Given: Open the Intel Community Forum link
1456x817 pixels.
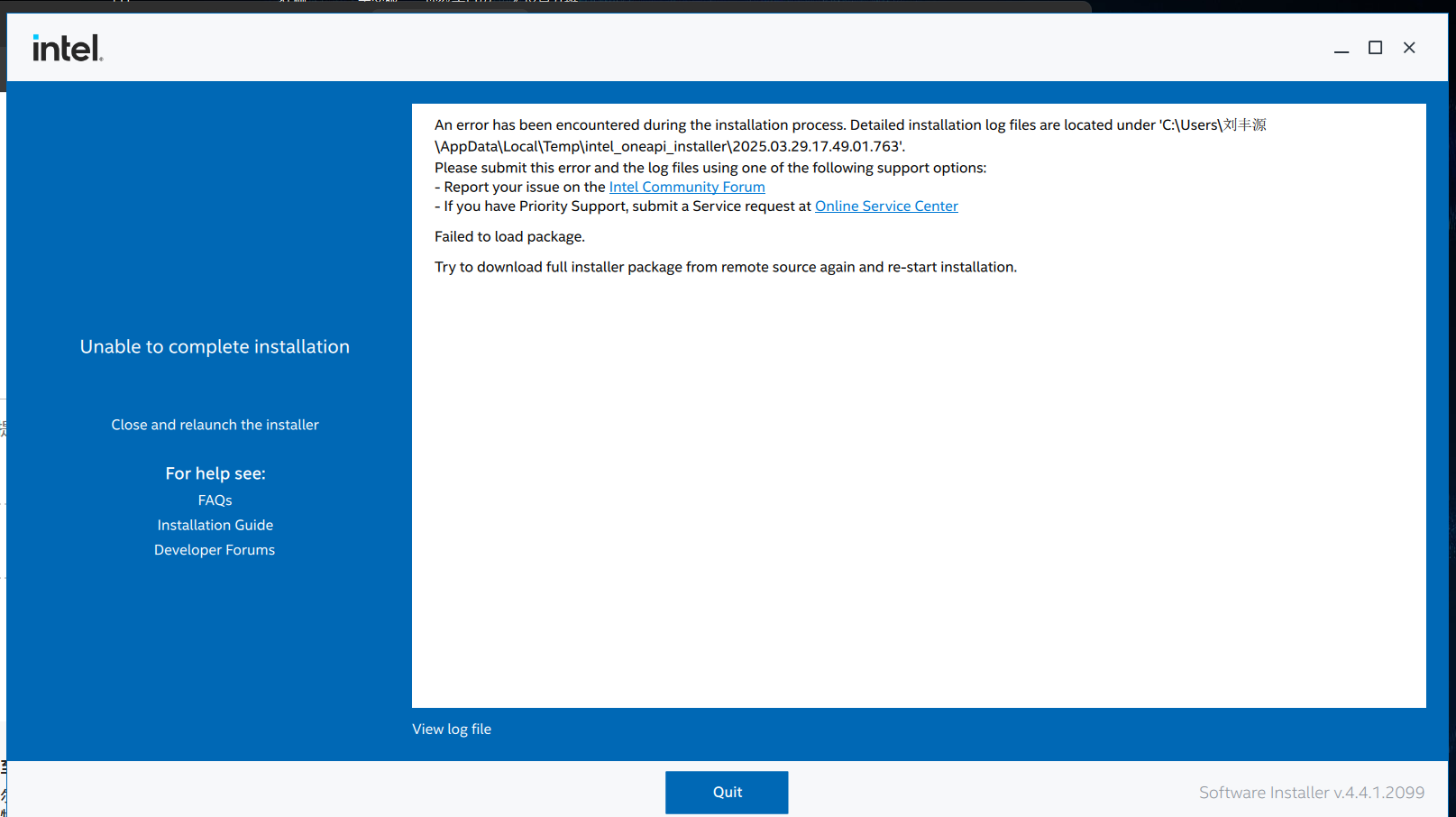Looking at the screenshot, I should click(686, 187).
